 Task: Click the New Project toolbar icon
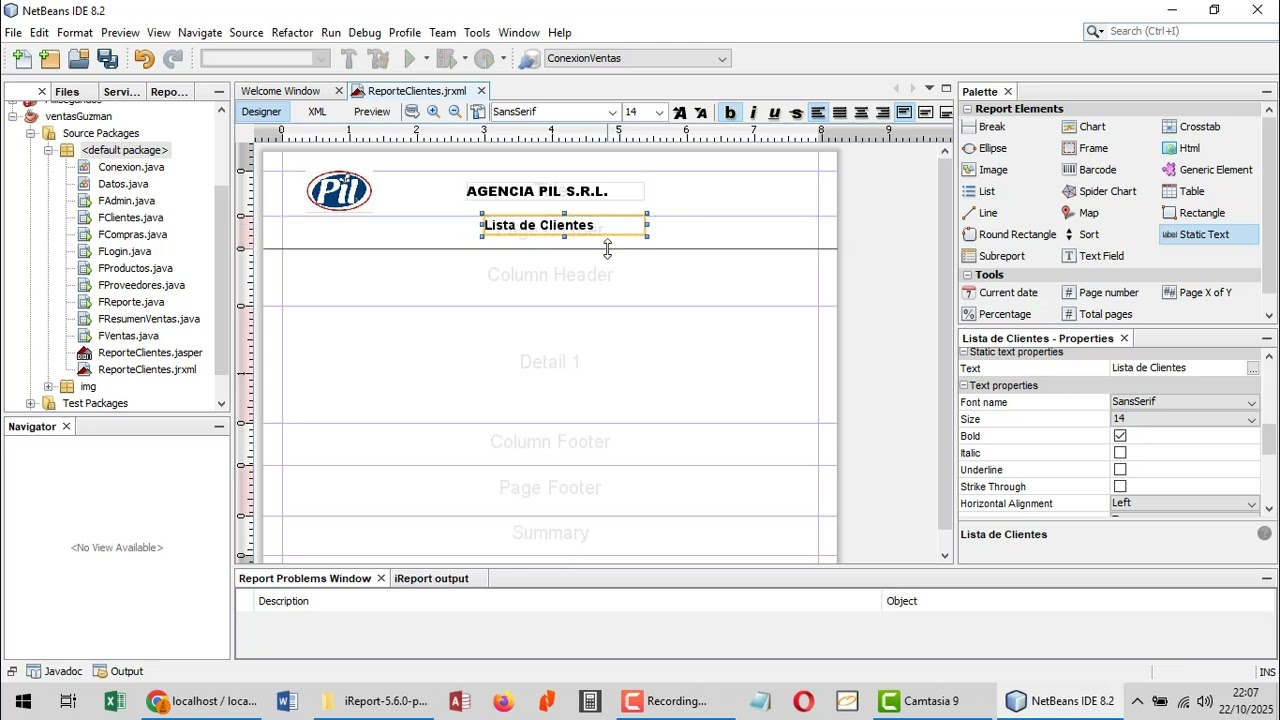pos(50,59)
